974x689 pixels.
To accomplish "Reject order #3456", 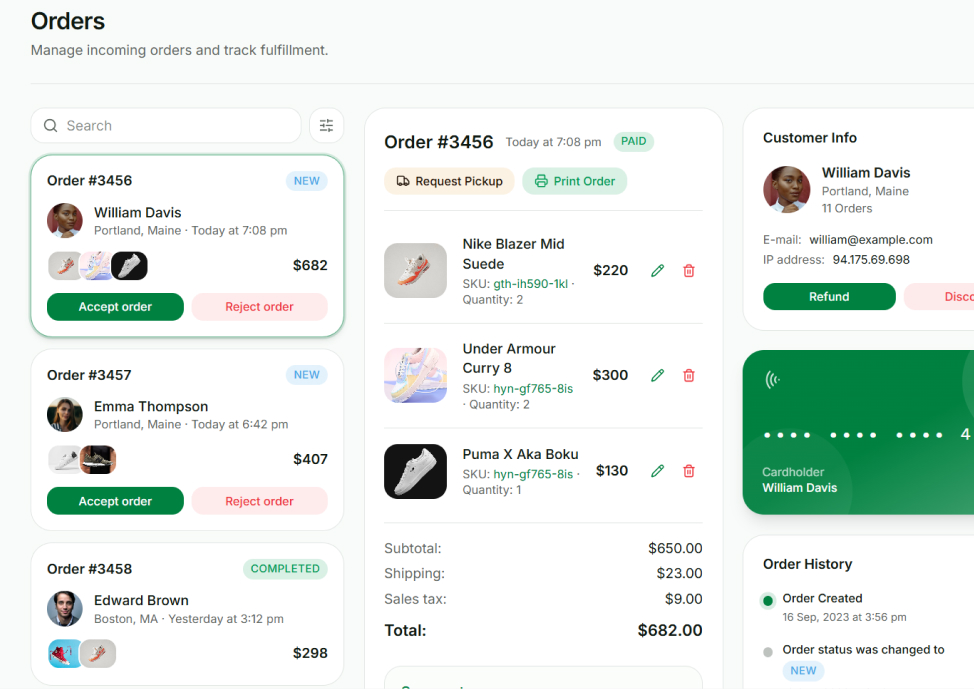I will tap(259, 307).
